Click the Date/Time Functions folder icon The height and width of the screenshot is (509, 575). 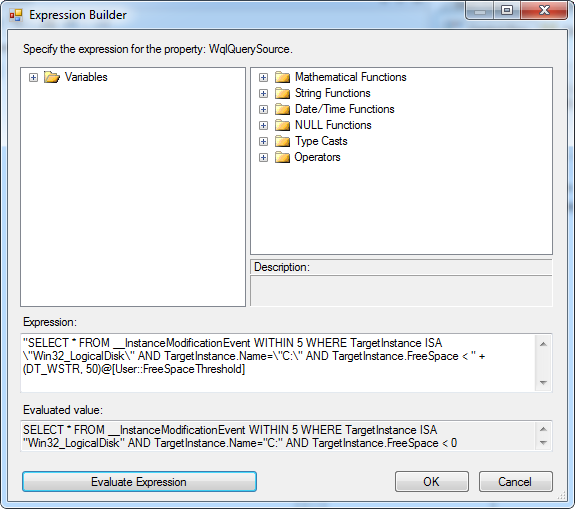coord(282,109)
